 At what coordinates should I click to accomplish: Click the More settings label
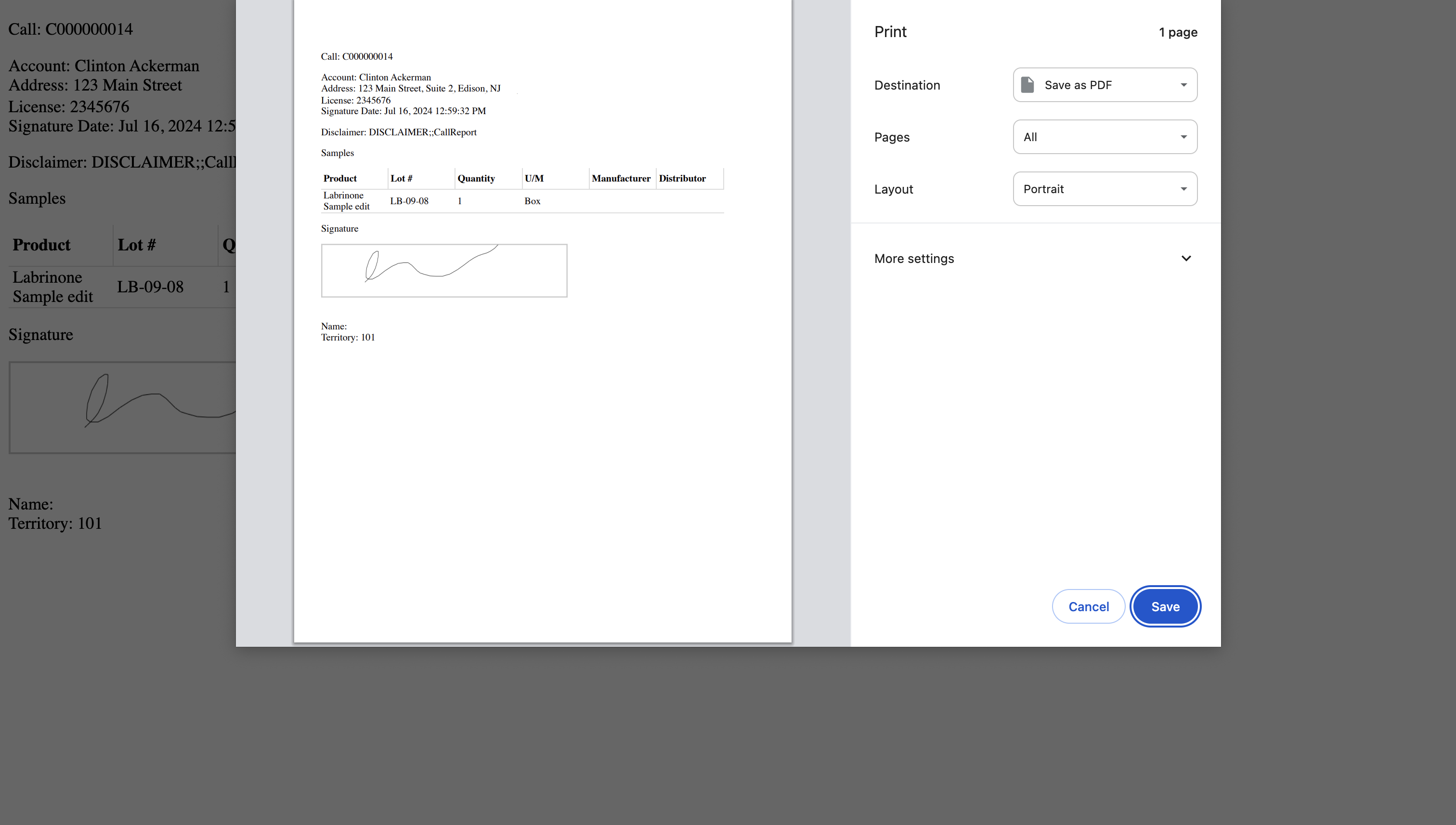[x=913, y=258]
